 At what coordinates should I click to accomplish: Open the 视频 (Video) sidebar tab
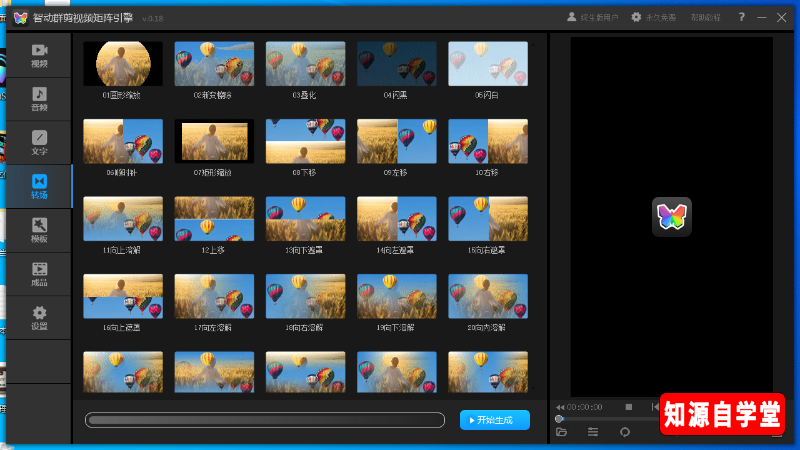tap(39, 55)
